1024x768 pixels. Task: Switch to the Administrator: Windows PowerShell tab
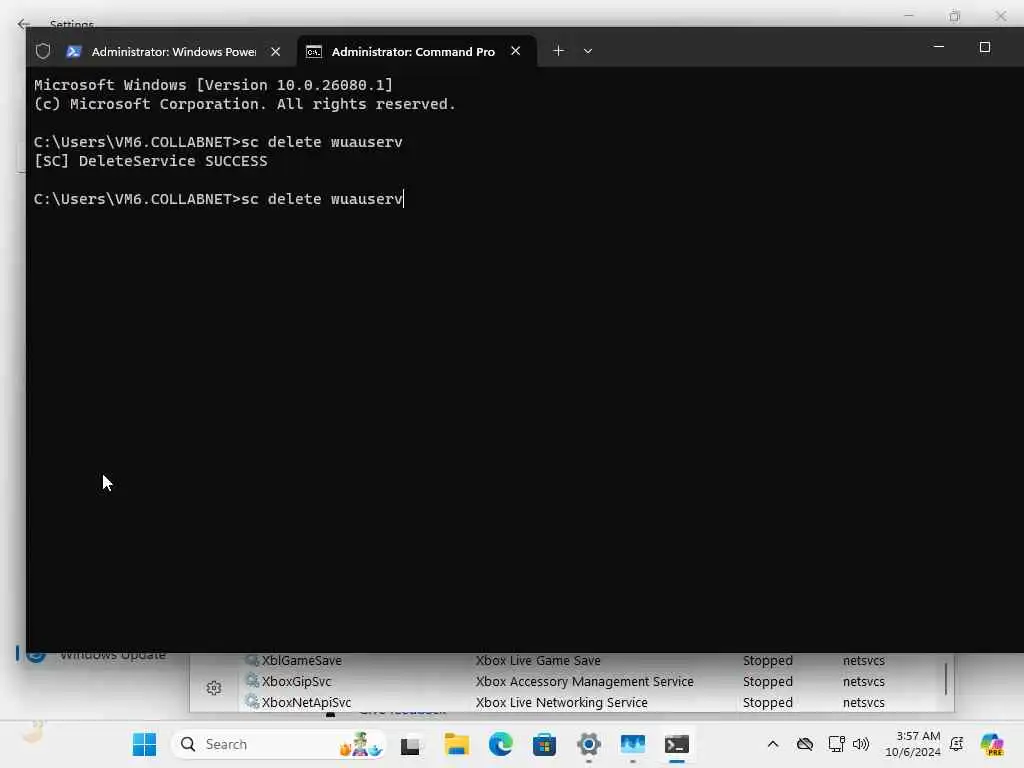(x=173, y=52)
